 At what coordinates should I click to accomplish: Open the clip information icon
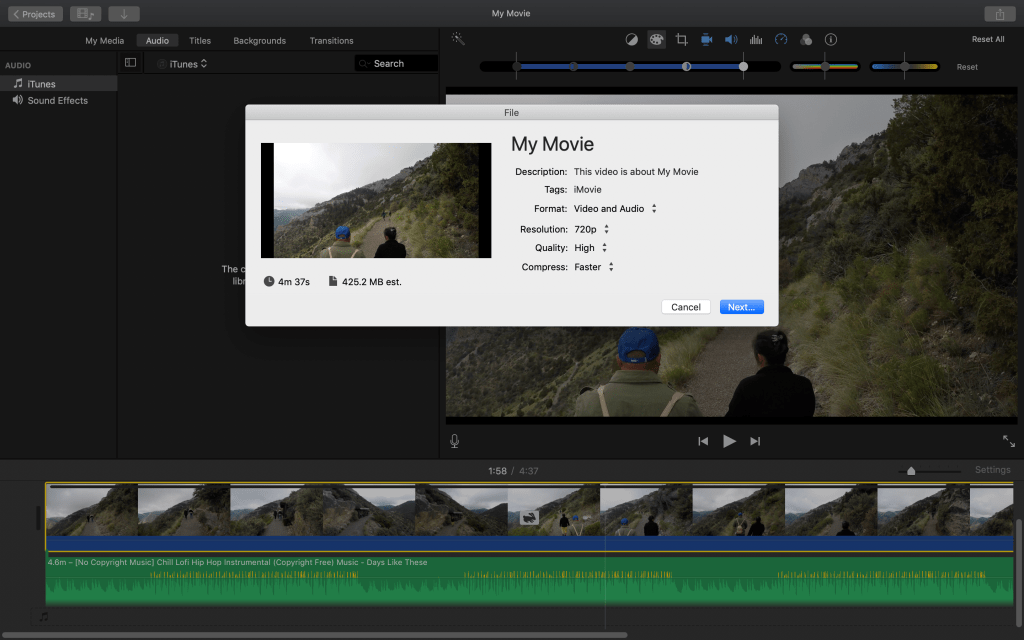click(x=831, y=40)
